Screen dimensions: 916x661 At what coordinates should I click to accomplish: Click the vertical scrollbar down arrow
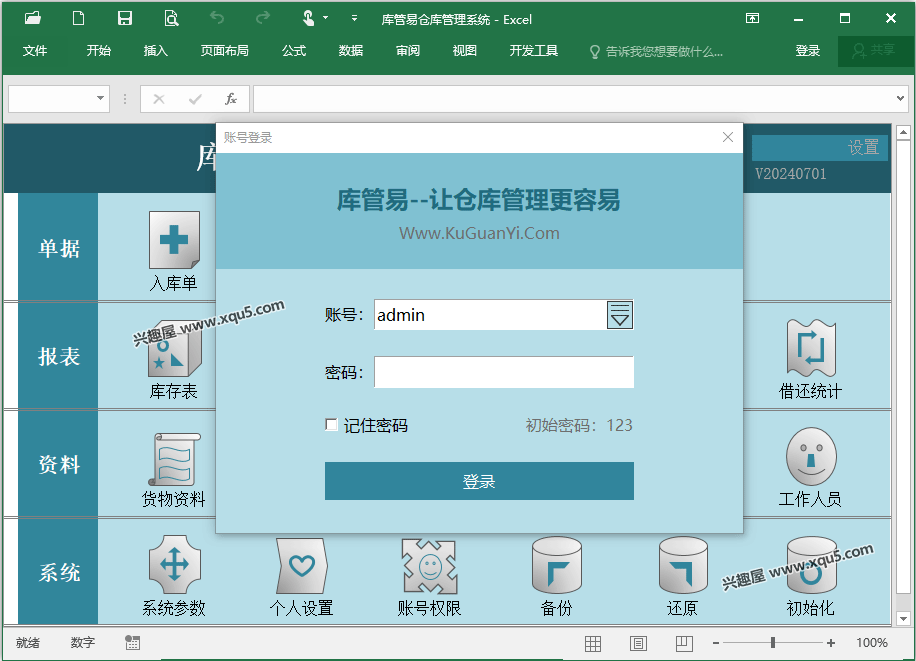903,618
